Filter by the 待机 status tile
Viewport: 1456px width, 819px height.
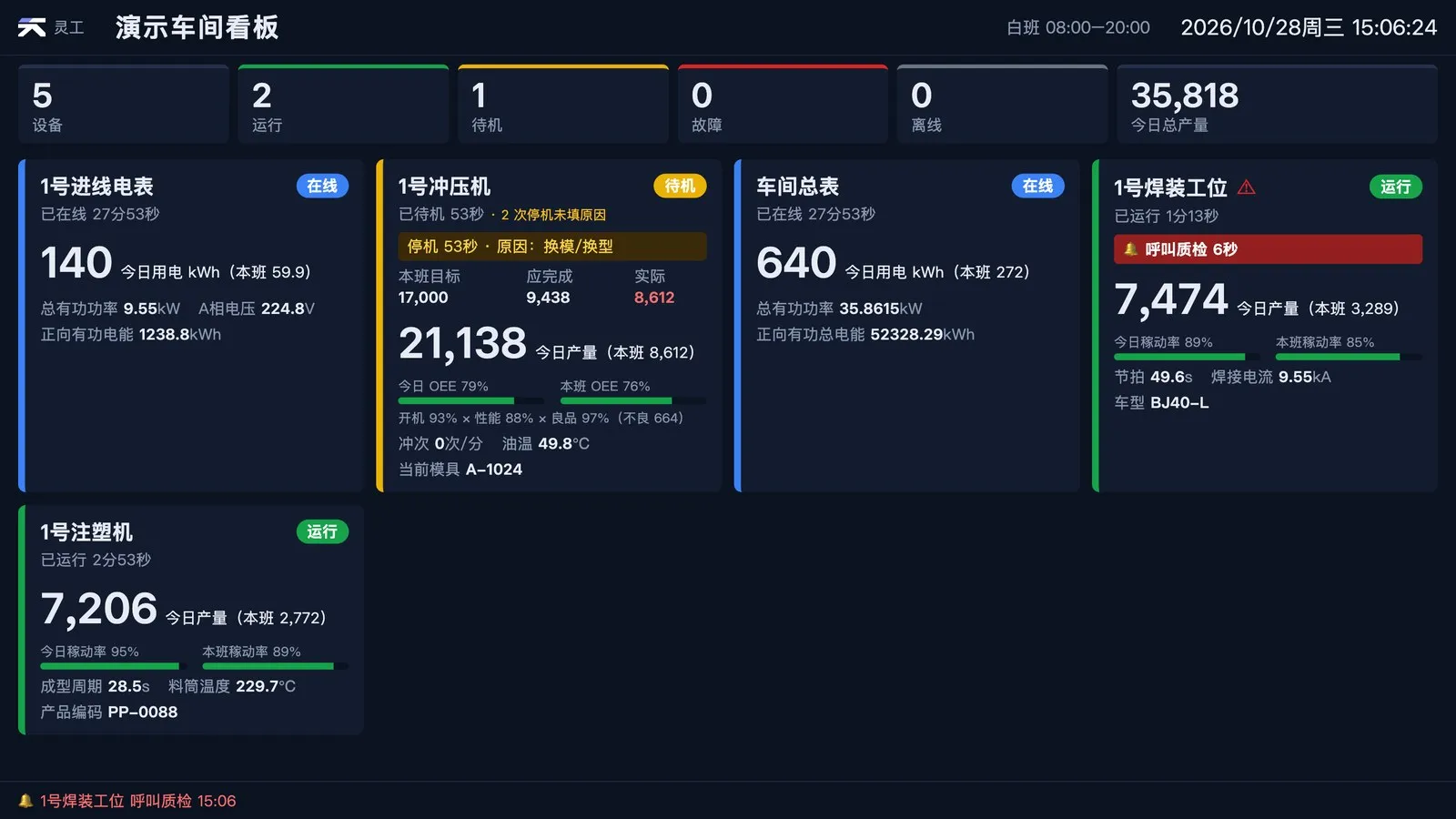click(x=563, y=105)
